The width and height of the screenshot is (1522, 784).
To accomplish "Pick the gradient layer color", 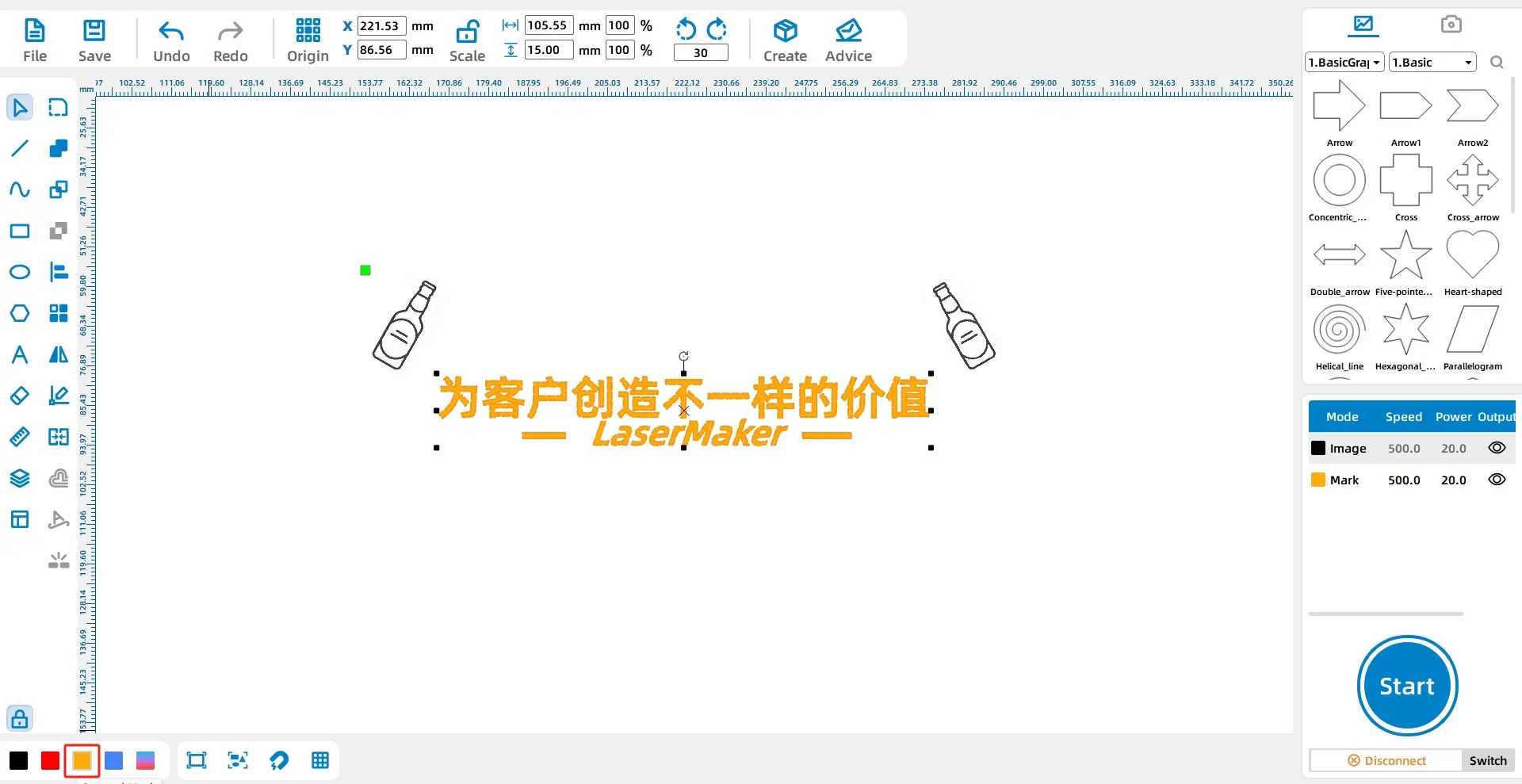I will pos(146,761).
